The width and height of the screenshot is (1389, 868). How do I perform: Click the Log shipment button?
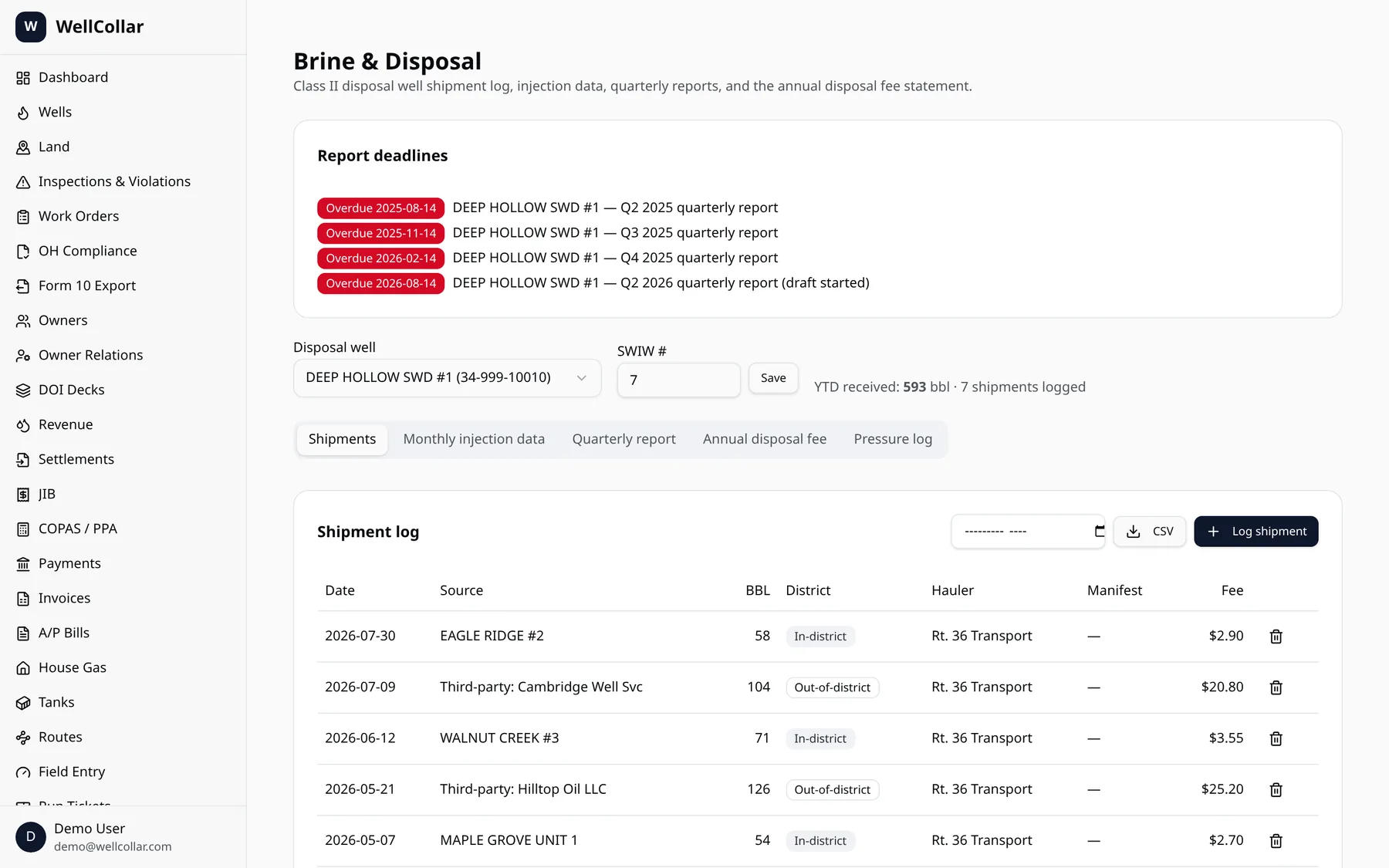point(1256,532)
